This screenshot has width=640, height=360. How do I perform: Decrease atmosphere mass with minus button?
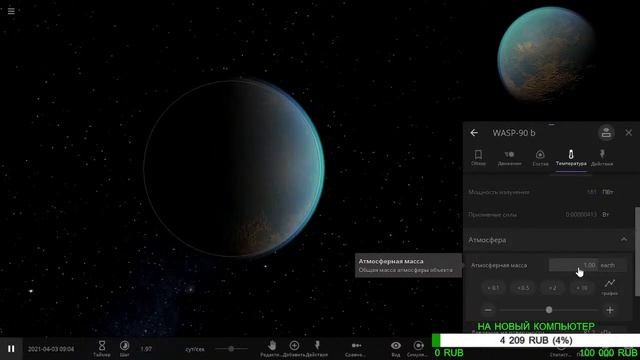pos(488,310)
